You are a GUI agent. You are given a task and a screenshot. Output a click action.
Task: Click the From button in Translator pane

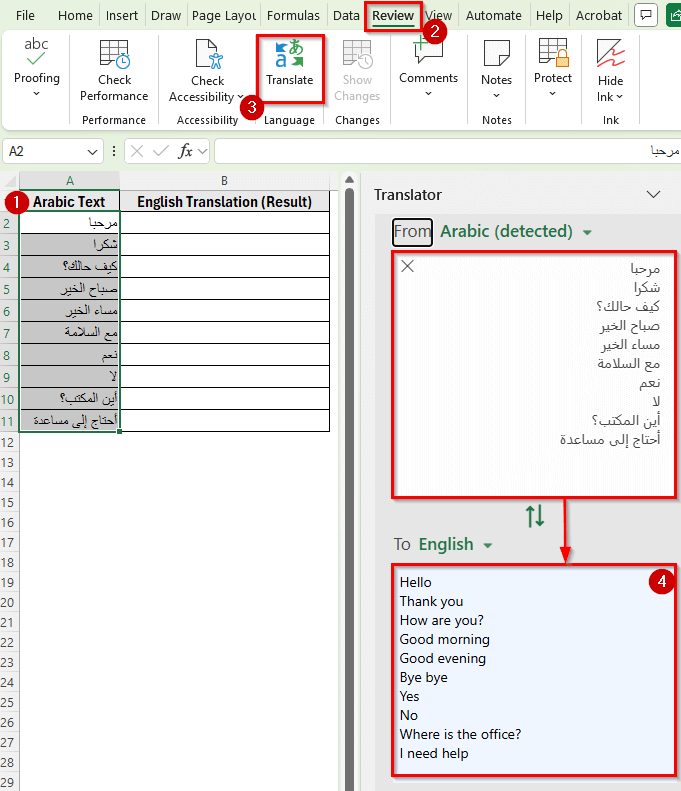412,232
